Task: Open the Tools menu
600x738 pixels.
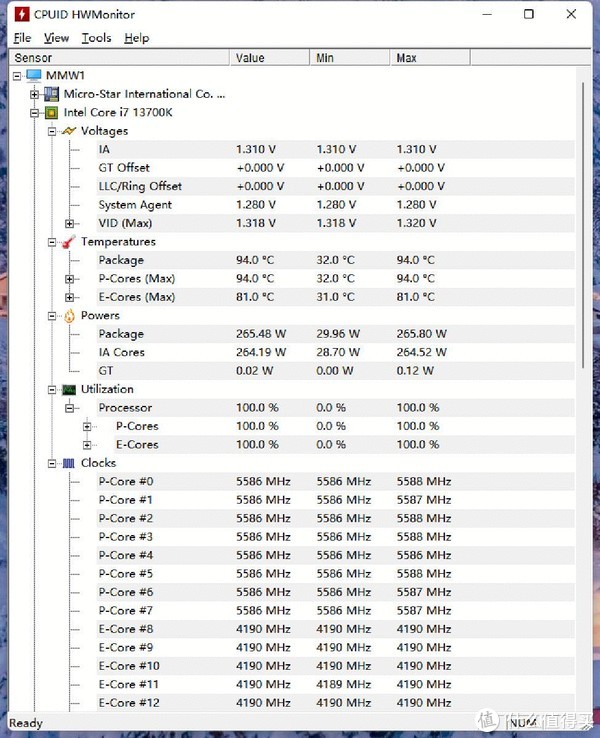Action: click(96, 38)
